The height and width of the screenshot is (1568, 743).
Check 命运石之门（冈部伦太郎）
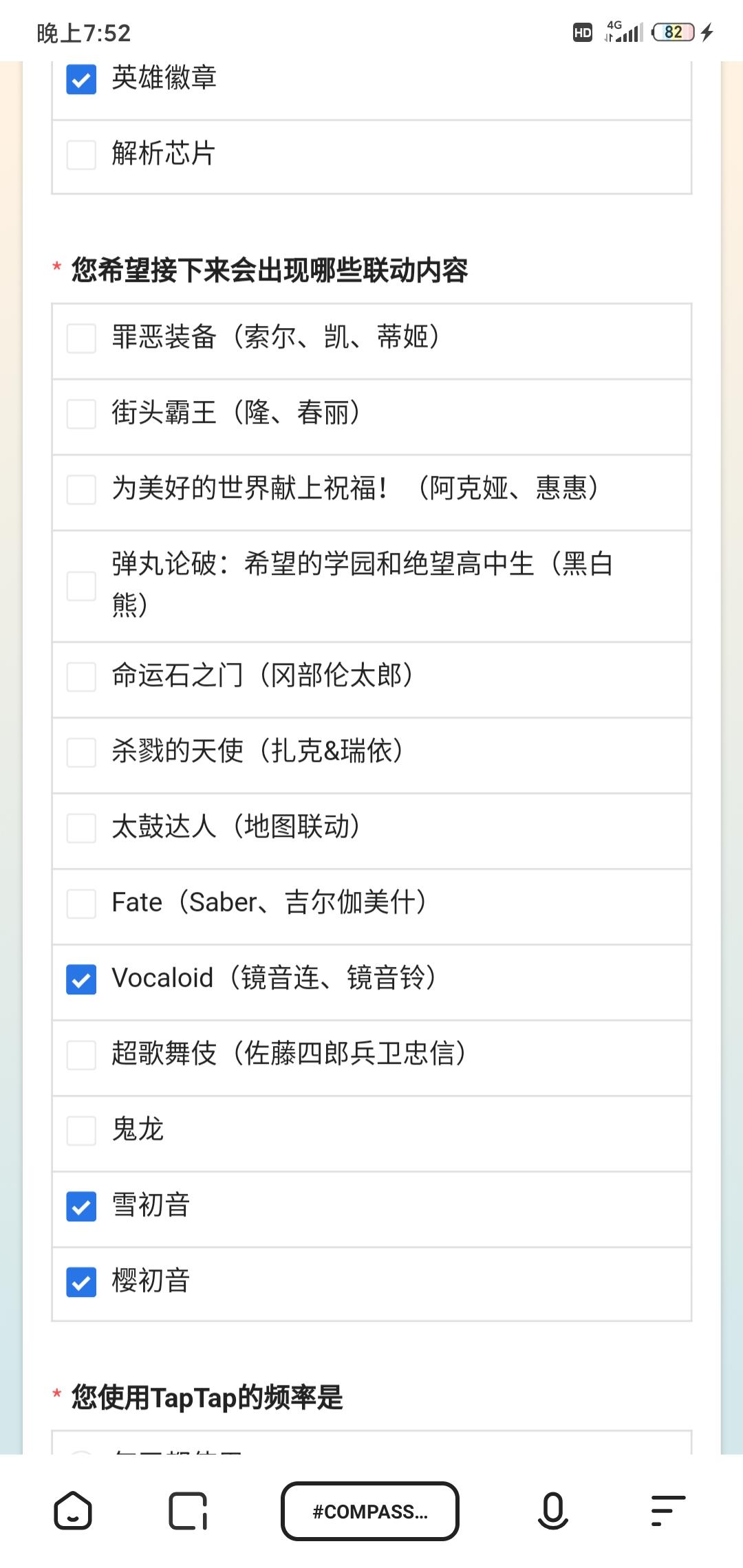81,677
